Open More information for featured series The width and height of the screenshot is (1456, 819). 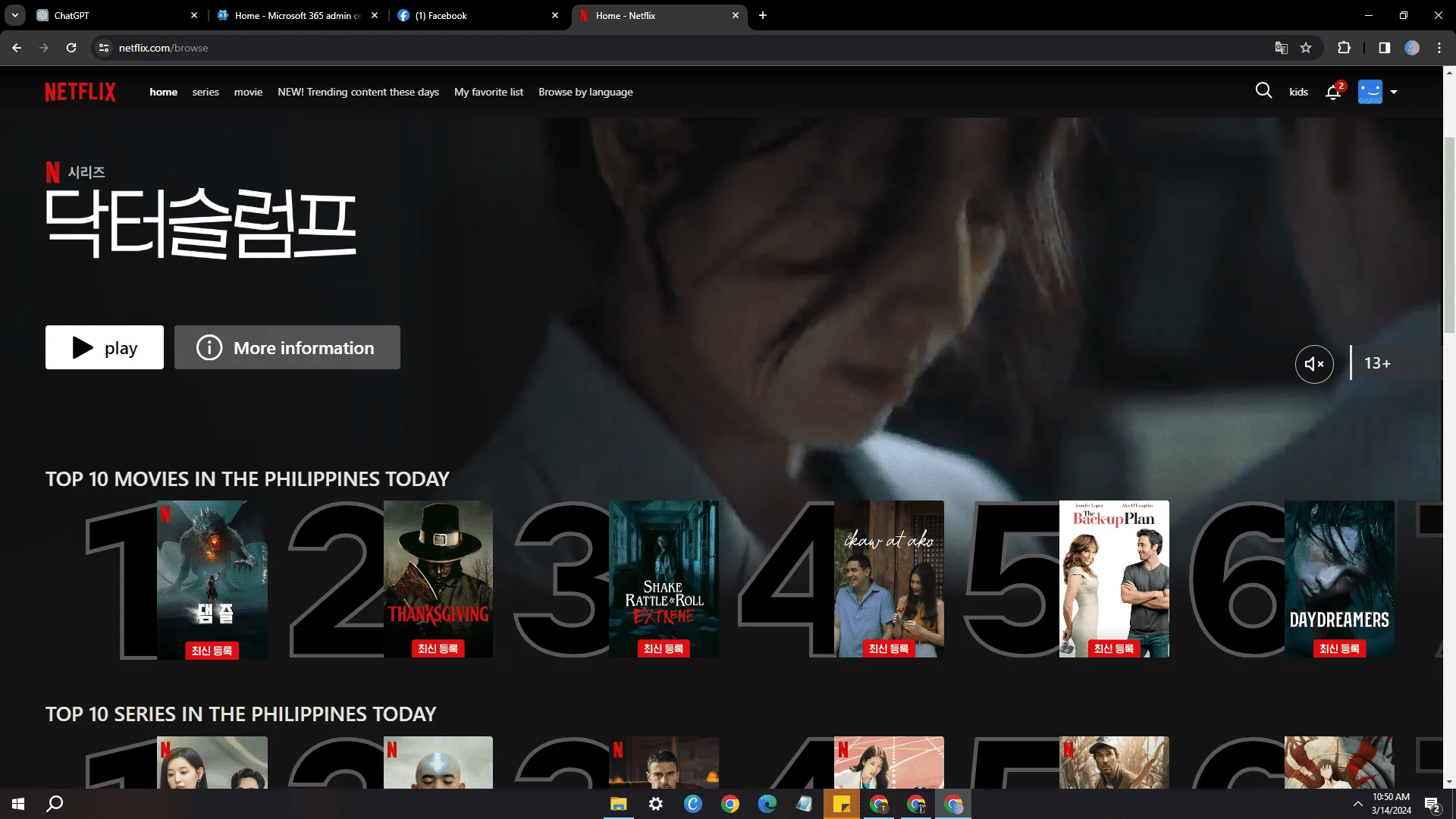coord(287,347)
